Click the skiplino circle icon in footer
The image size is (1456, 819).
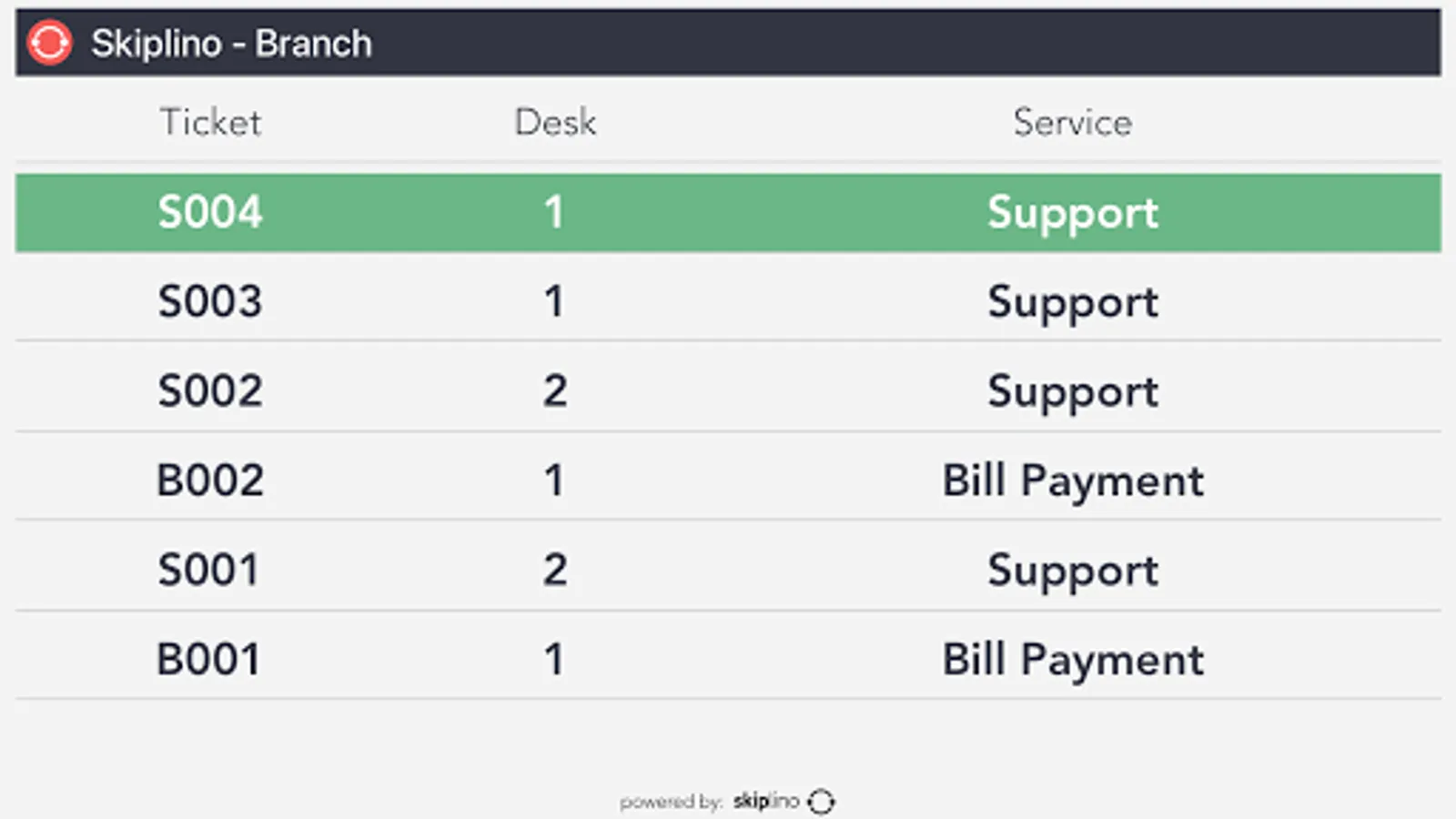click(x=821, y=801)
